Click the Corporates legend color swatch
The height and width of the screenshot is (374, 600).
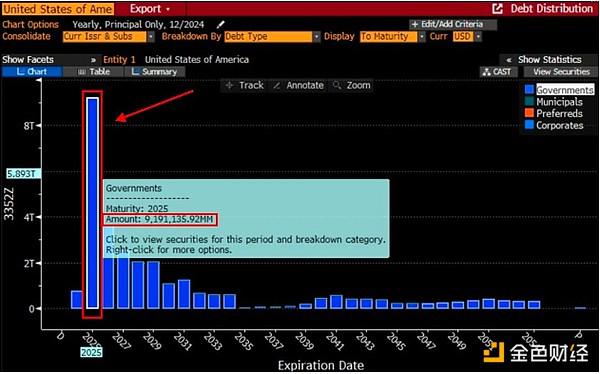click(x=529, y=125)
